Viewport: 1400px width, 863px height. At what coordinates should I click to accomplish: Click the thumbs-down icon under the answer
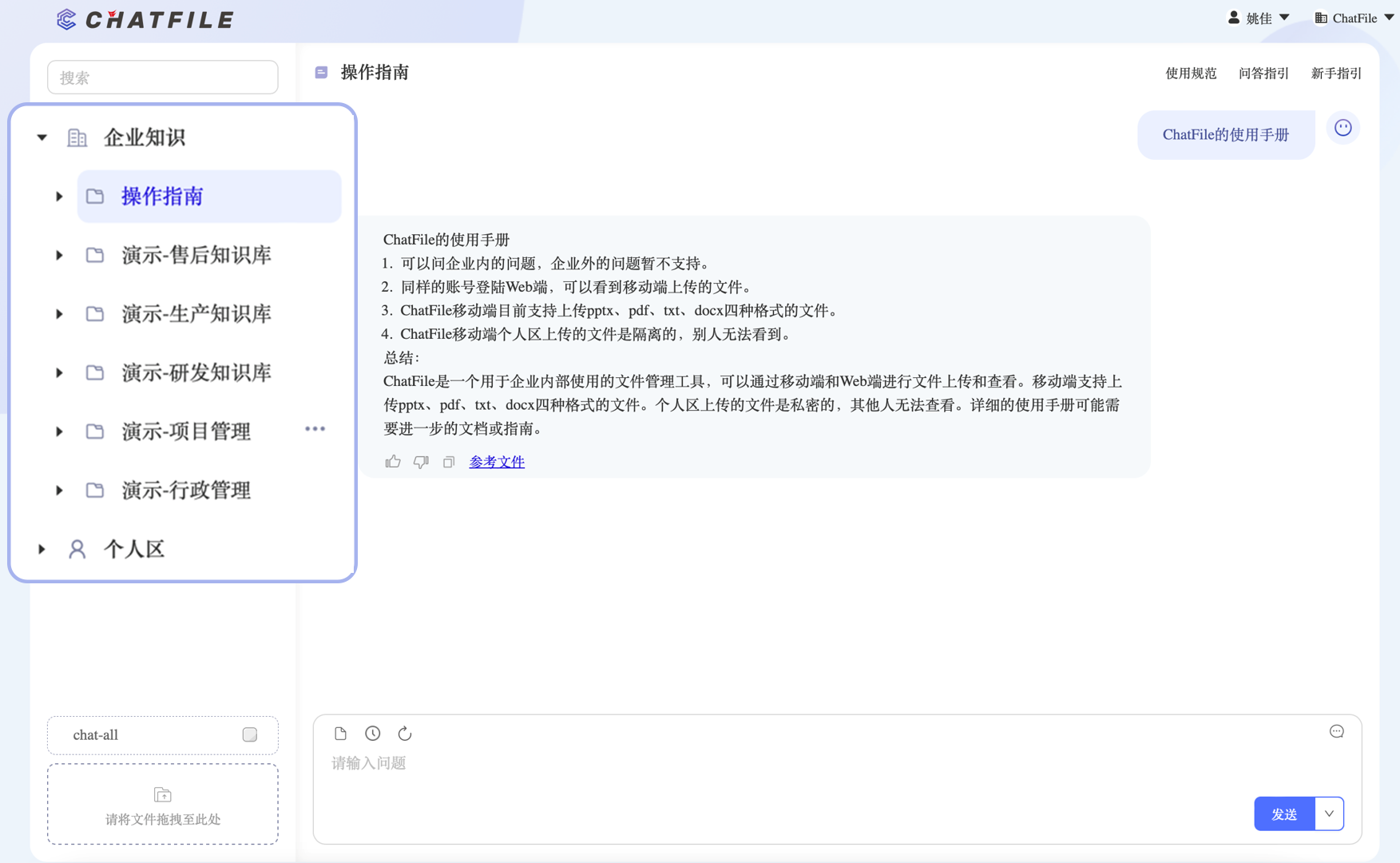click(x=421, y=462)
